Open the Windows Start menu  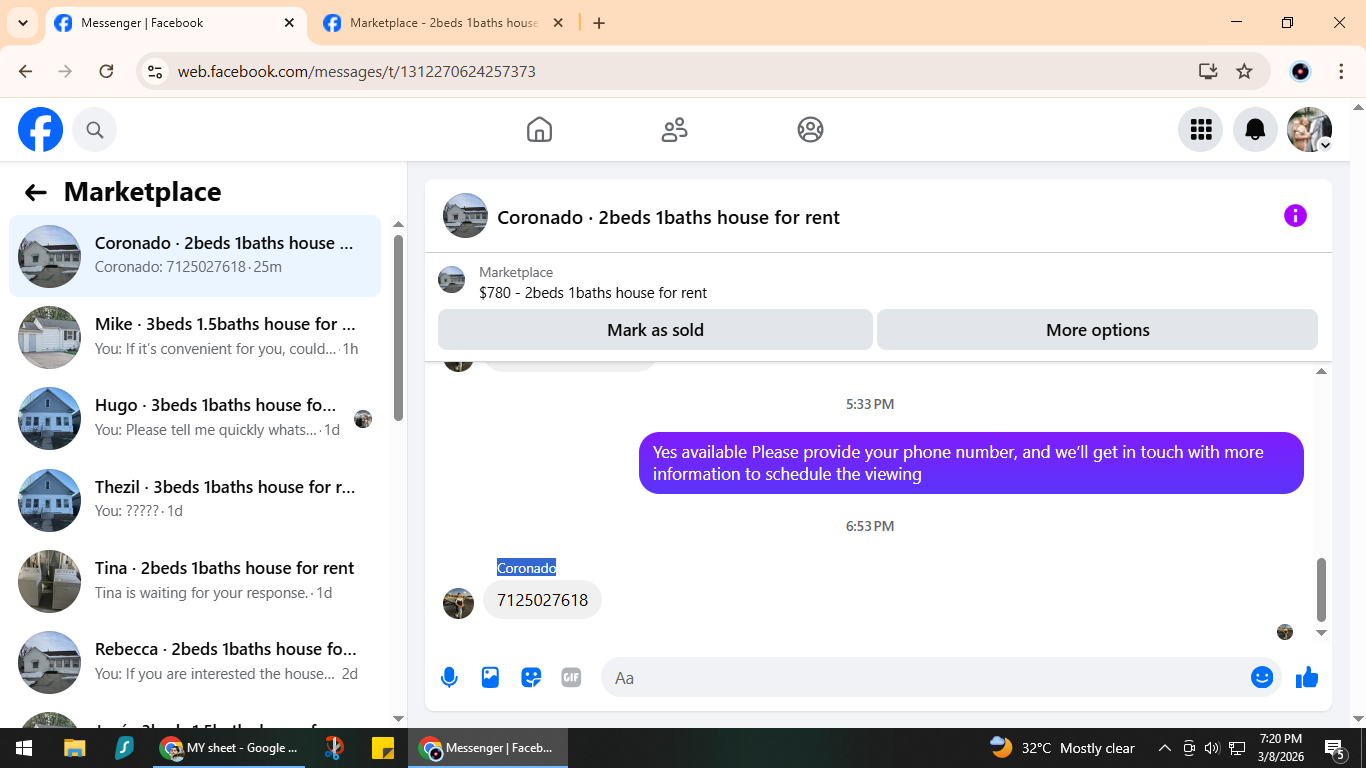tap(24, 748)
